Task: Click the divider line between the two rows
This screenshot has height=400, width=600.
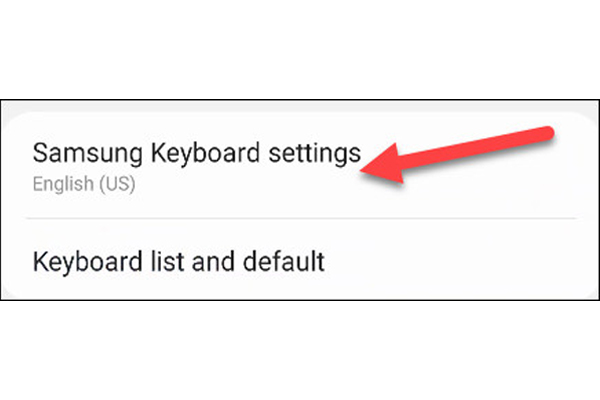Action: click(300, 217)
